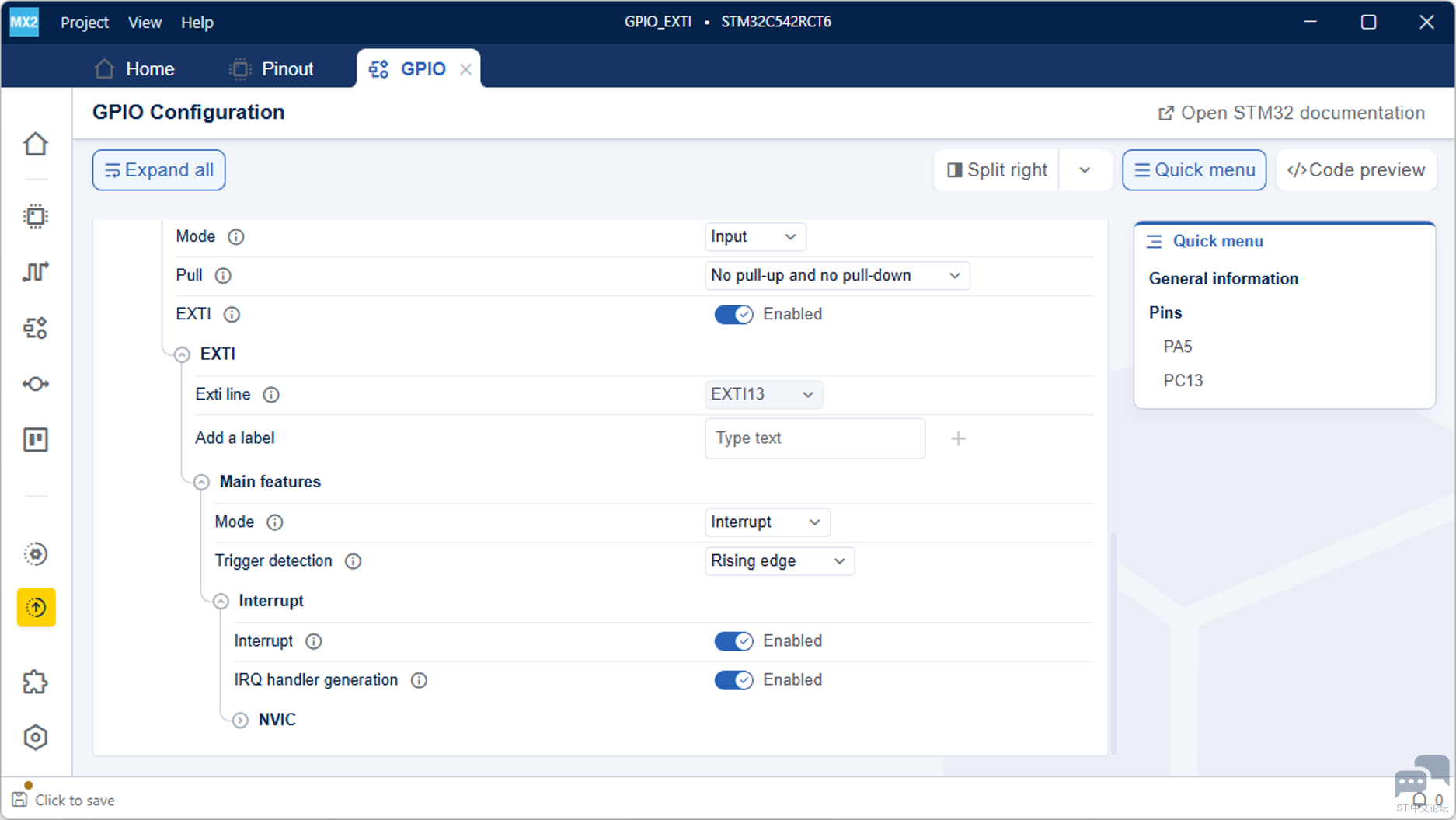Open the View menu
Viewport: 1456px width, 820px height.
click(145, 23)
